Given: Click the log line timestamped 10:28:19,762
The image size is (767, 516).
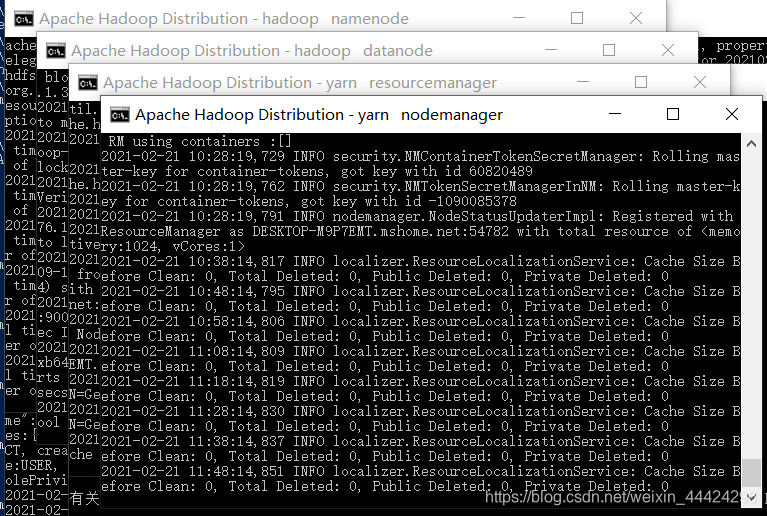Looking at the screenshot, I should (420, 186).
